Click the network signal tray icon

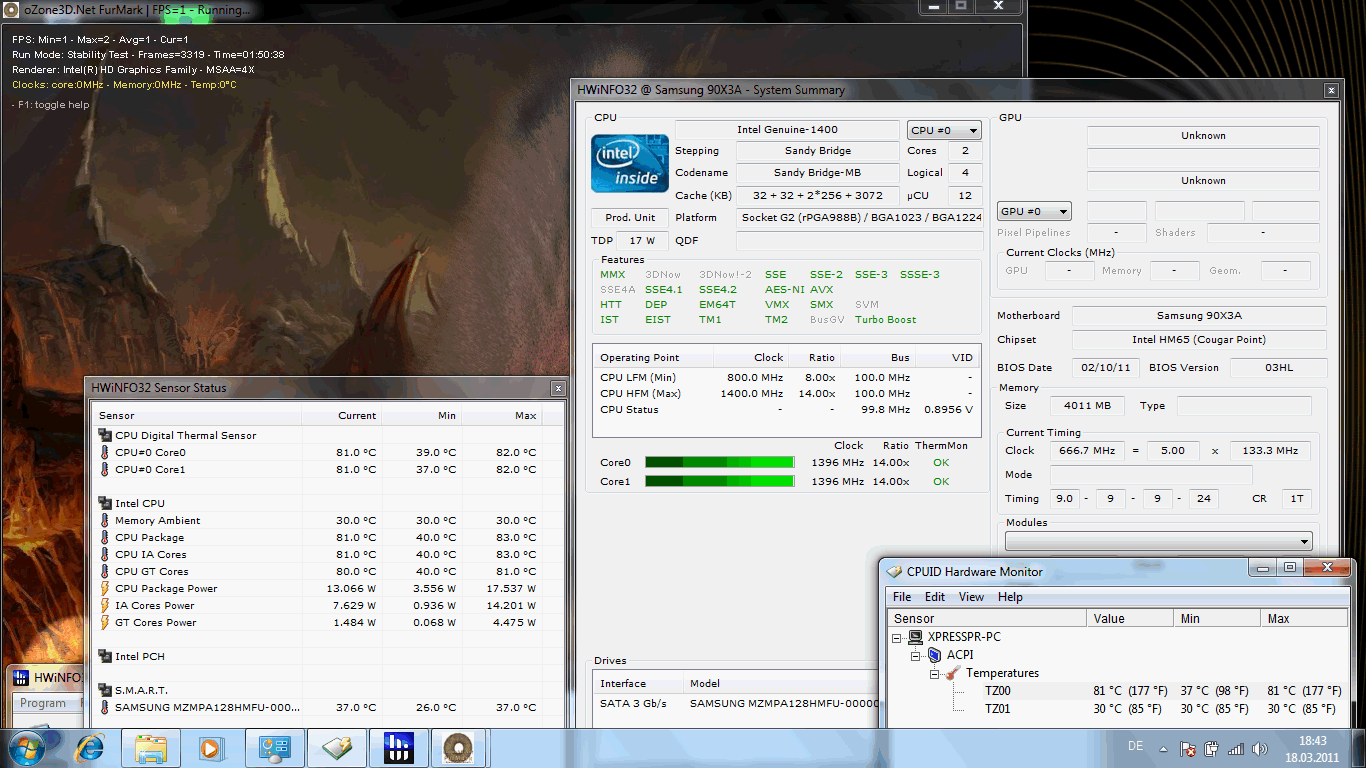[x=1236, y=748]
